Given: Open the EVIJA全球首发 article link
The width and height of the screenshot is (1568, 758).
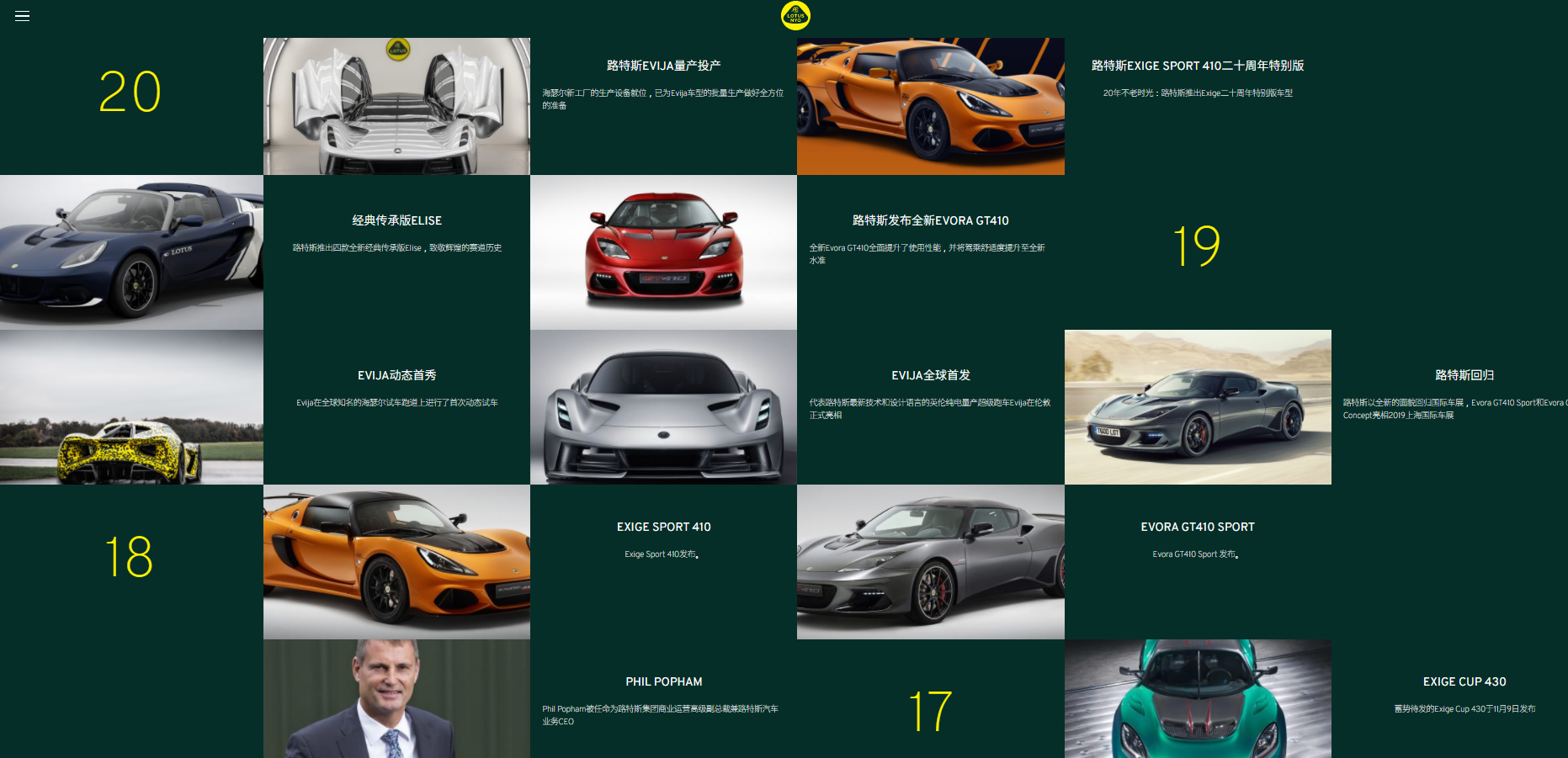Looking at the screenshot, I should pos(930,375).
